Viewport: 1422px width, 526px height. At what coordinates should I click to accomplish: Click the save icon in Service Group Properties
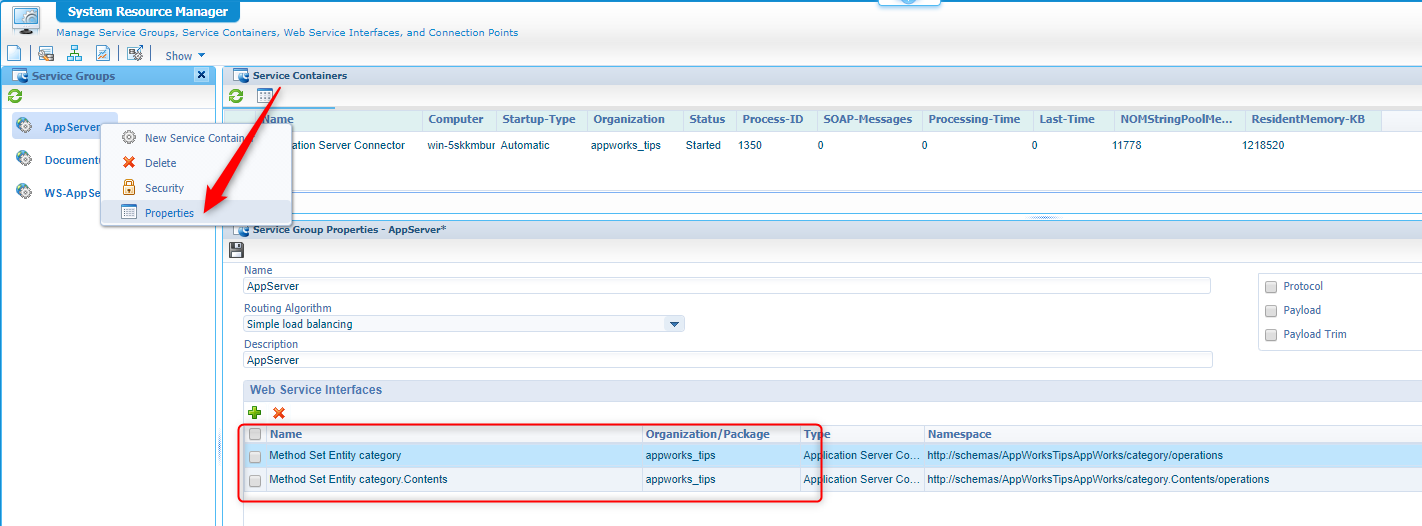tap(237, 249)
